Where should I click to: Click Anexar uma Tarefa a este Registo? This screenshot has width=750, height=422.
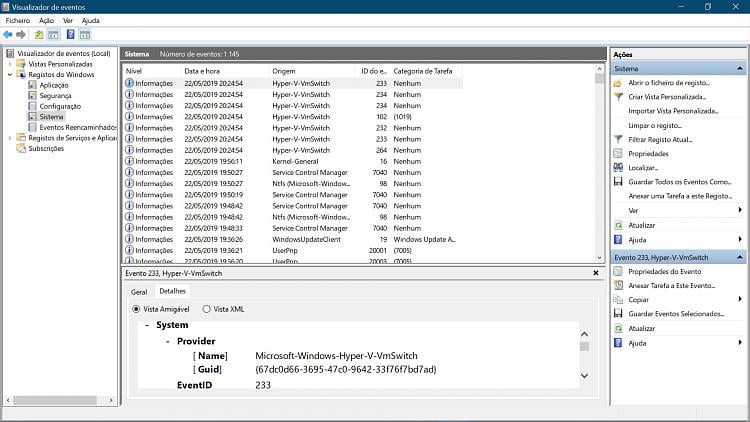tap(680, 196)
